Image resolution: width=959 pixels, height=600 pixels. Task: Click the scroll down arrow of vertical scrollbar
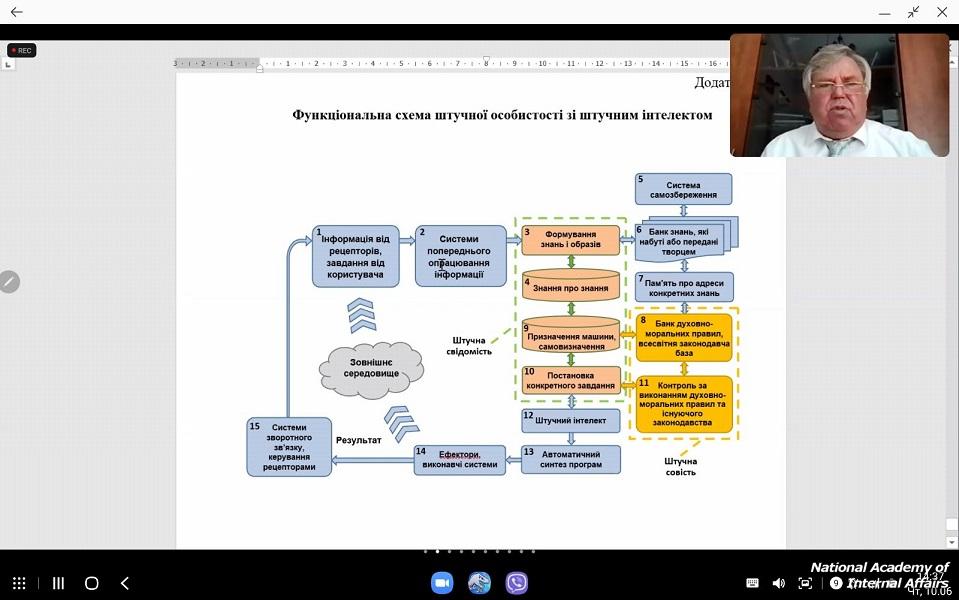point(952,541)
